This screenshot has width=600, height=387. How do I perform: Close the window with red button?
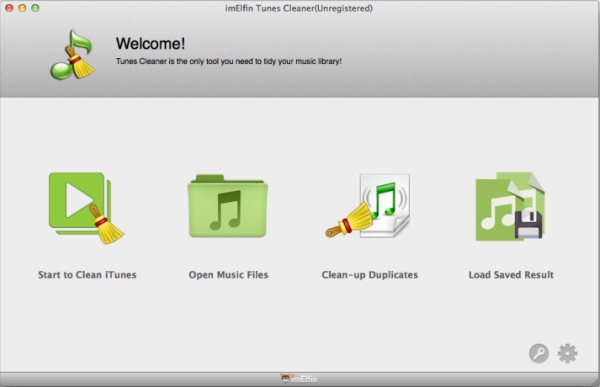pos(9,8)
